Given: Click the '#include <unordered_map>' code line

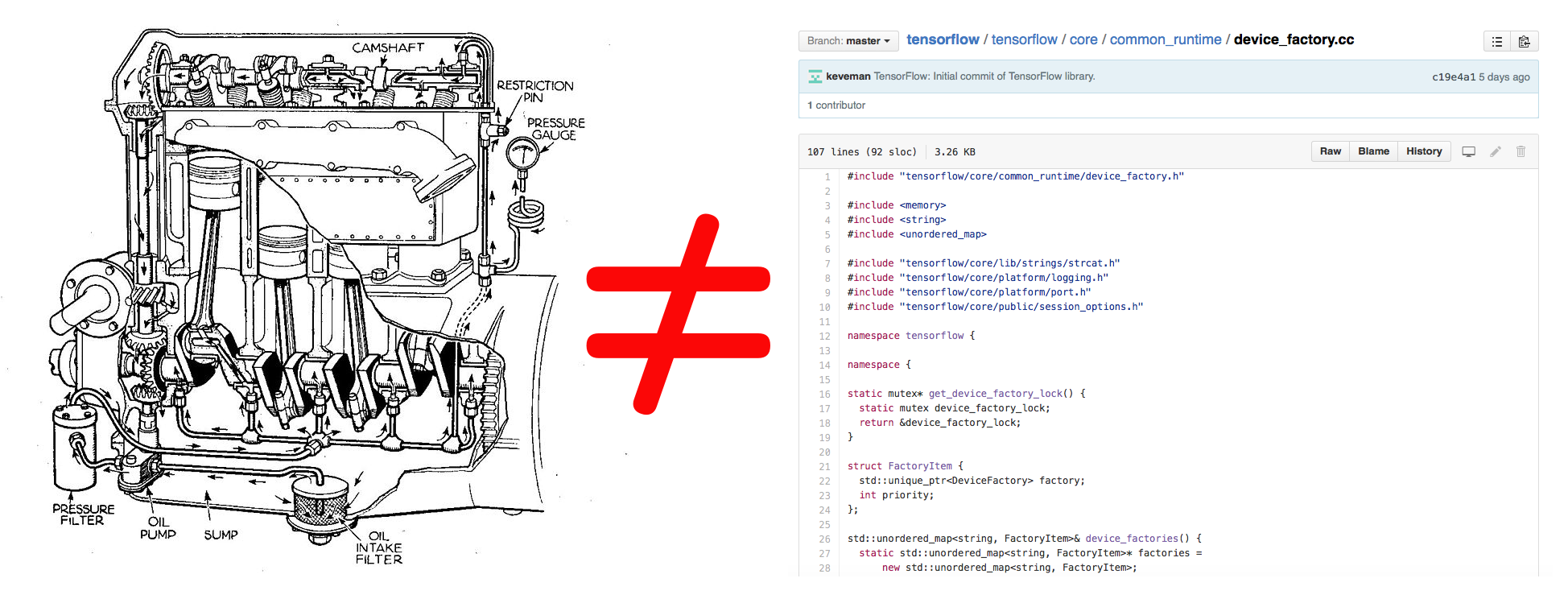Looking at the screenshot, I should pos(917,234).
